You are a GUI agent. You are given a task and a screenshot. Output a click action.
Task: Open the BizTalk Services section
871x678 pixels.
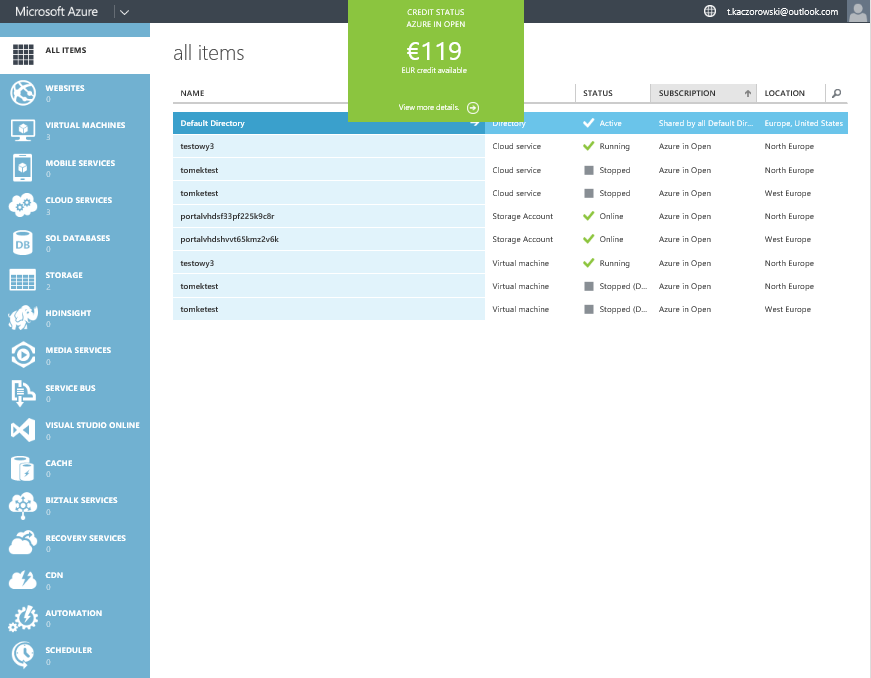tap(75, 505)
